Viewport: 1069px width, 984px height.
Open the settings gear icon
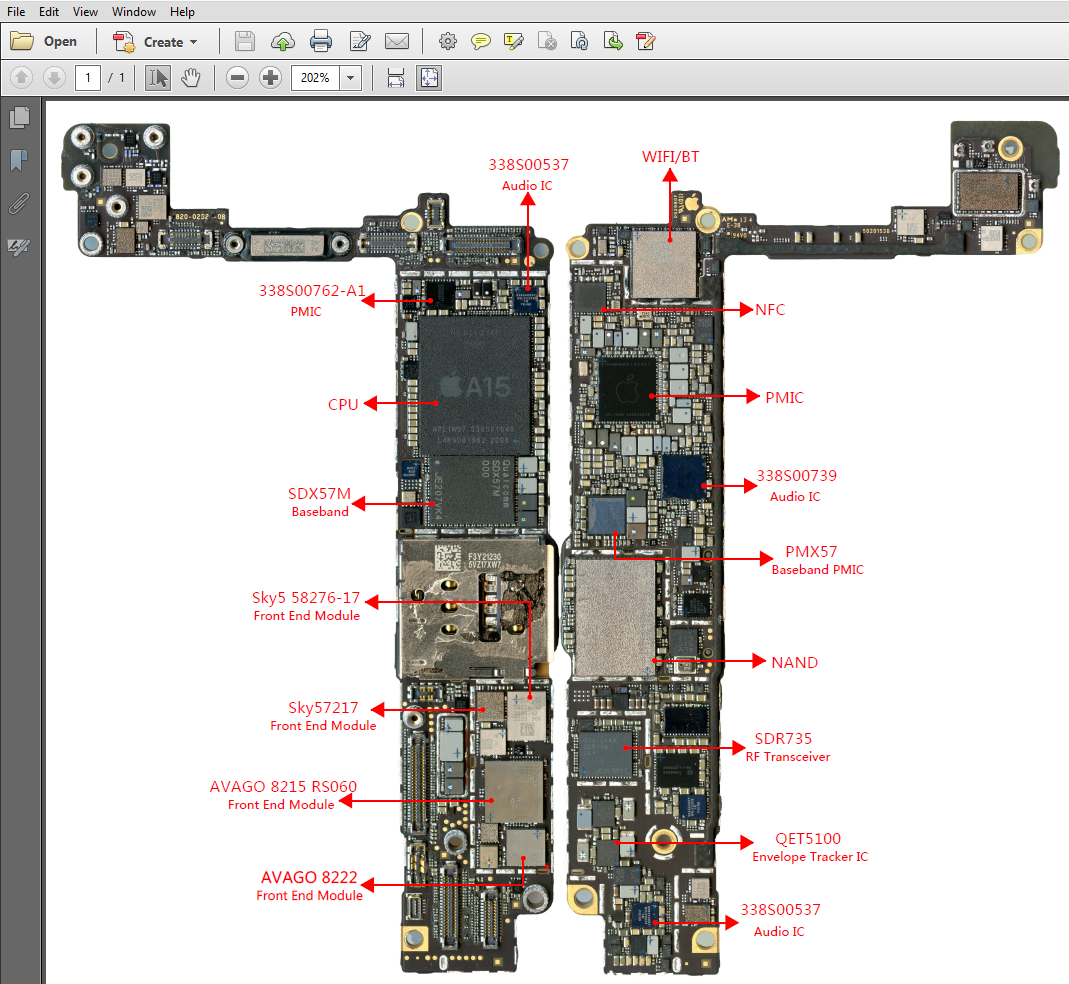click(x=448, y=42)
